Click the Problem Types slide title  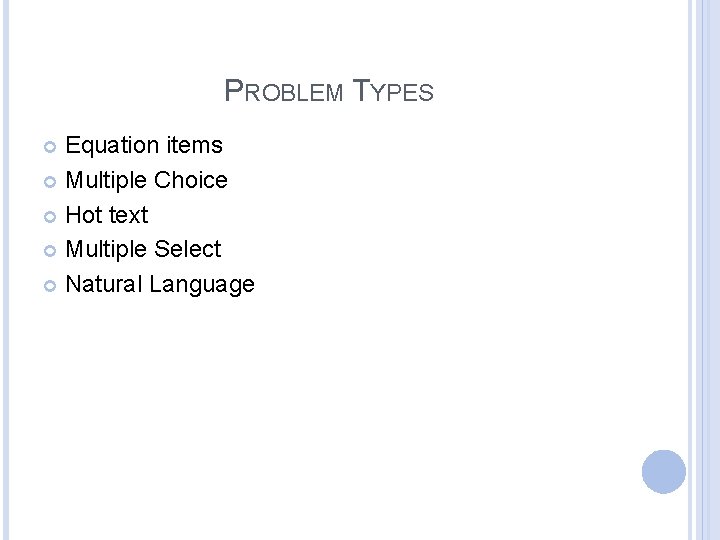click(329, 90)
